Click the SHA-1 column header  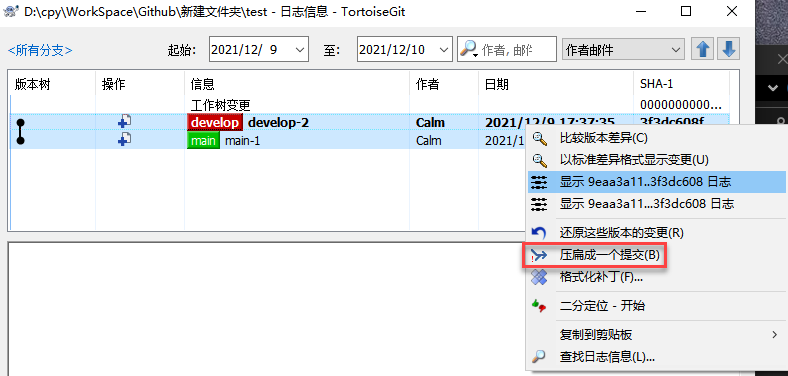click(681, 84)
